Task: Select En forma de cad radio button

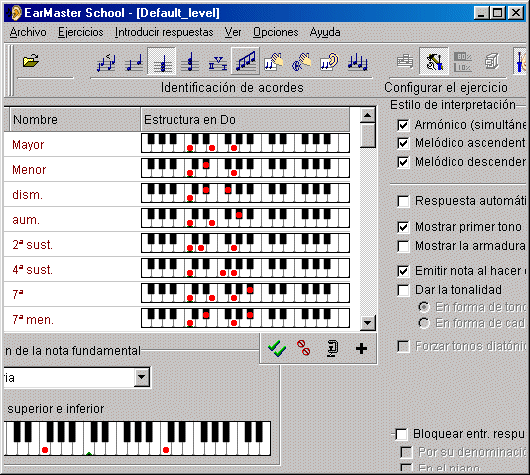Action: (x=424, y=323)
